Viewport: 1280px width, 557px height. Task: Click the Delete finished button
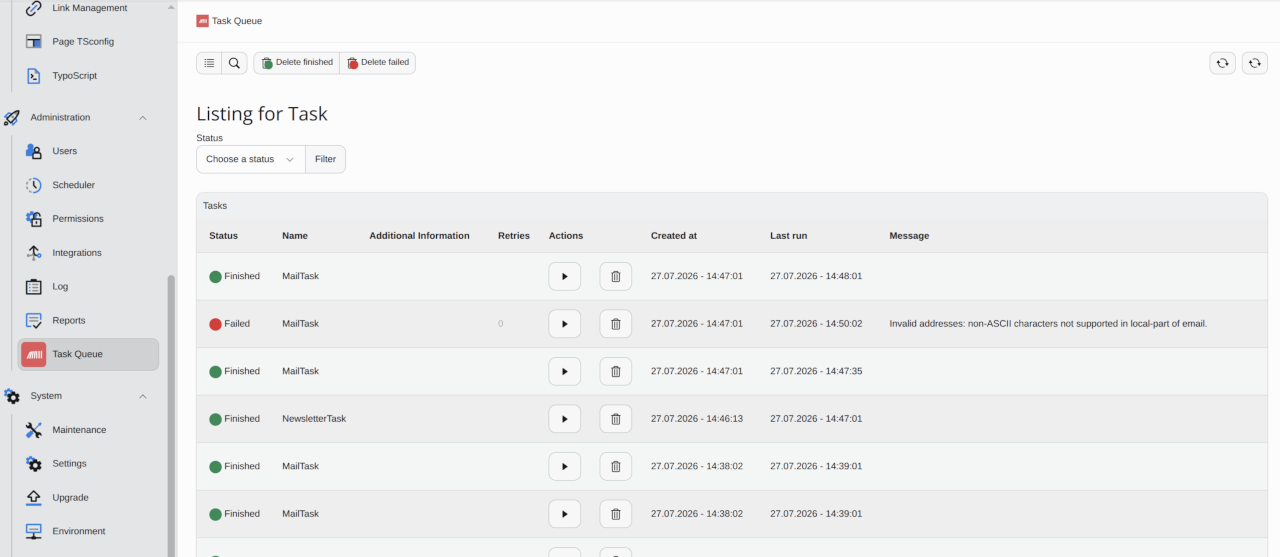click(296, 63)
